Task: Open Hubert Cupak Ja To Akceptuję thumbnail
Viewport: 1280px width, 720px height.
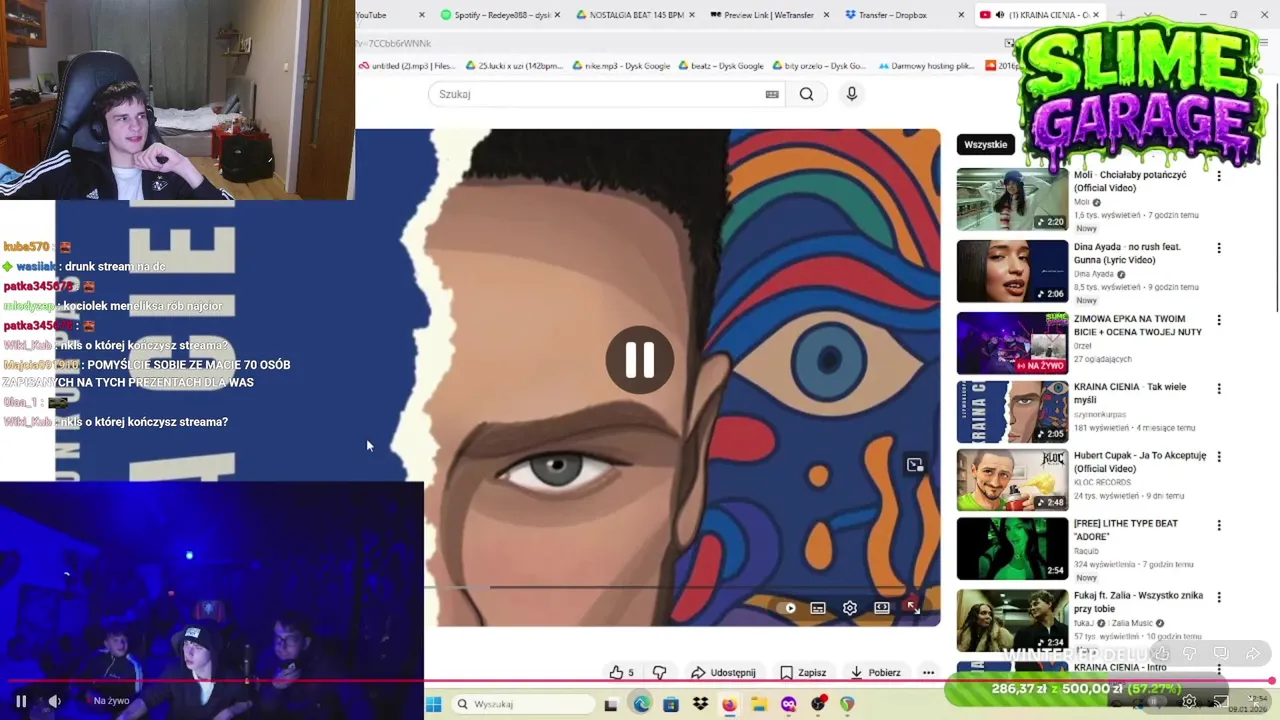Action: [x=1012, y=480]
